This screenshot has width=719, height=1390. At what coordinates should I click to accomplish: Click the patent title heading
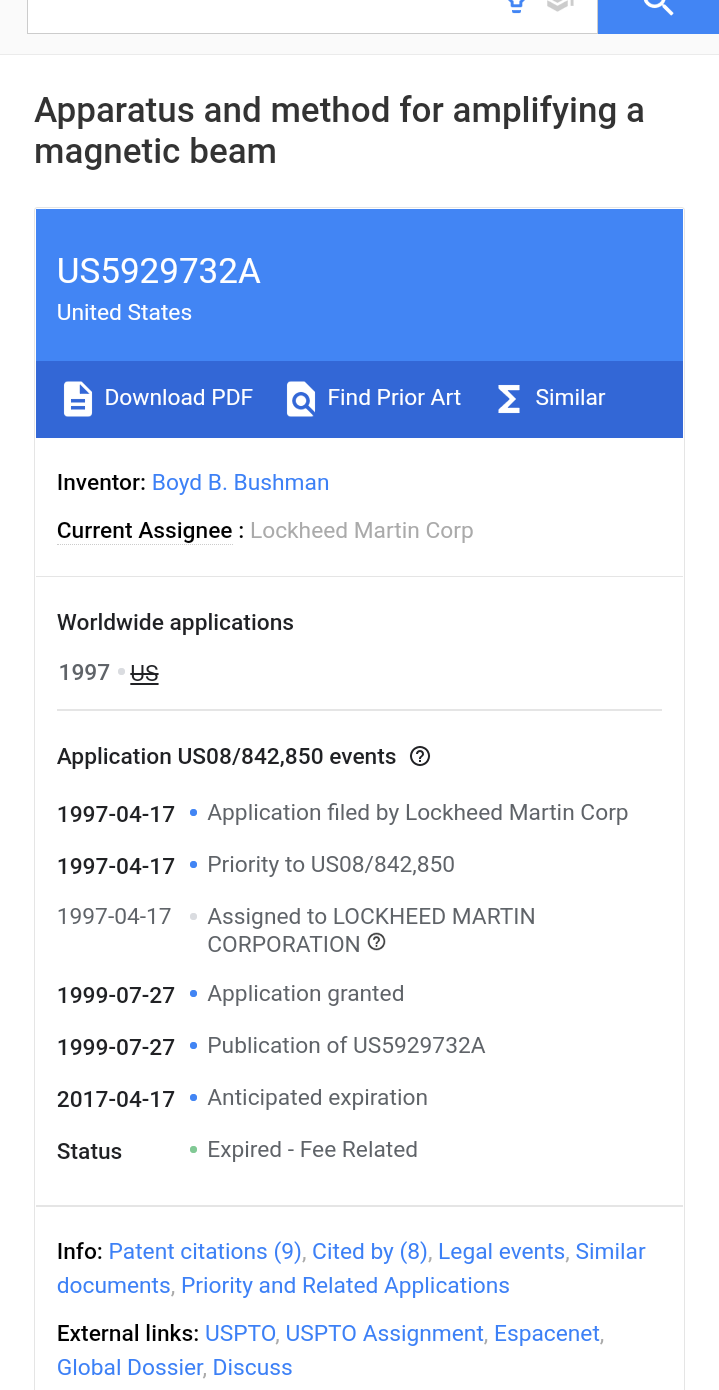pos(339,130)
